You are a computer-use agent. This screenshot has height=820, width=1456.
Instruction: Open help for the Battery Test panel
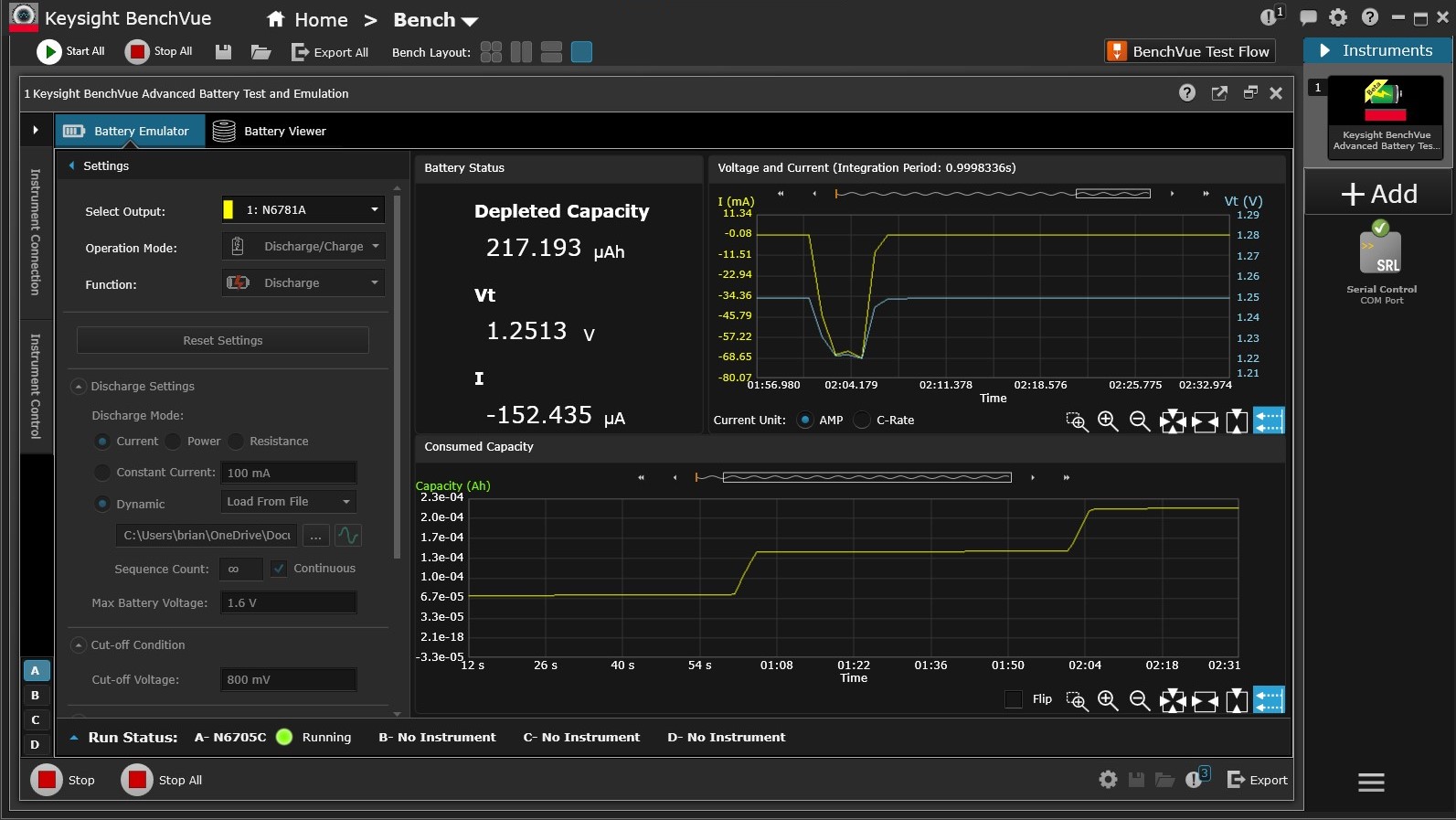[x=1187, y=92]
